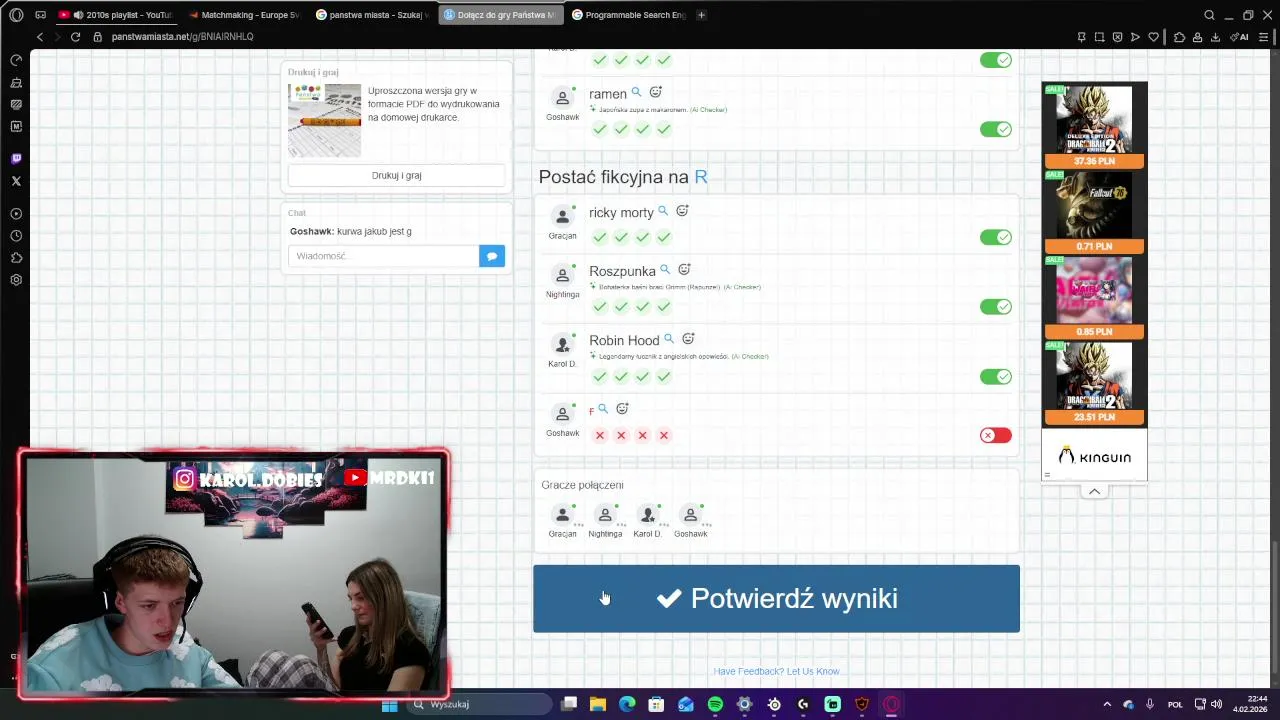This screenshot has height=720, width=1280.
Task: Select the Dołącz do gry Państwa Miasta tab
Action: 500,15
